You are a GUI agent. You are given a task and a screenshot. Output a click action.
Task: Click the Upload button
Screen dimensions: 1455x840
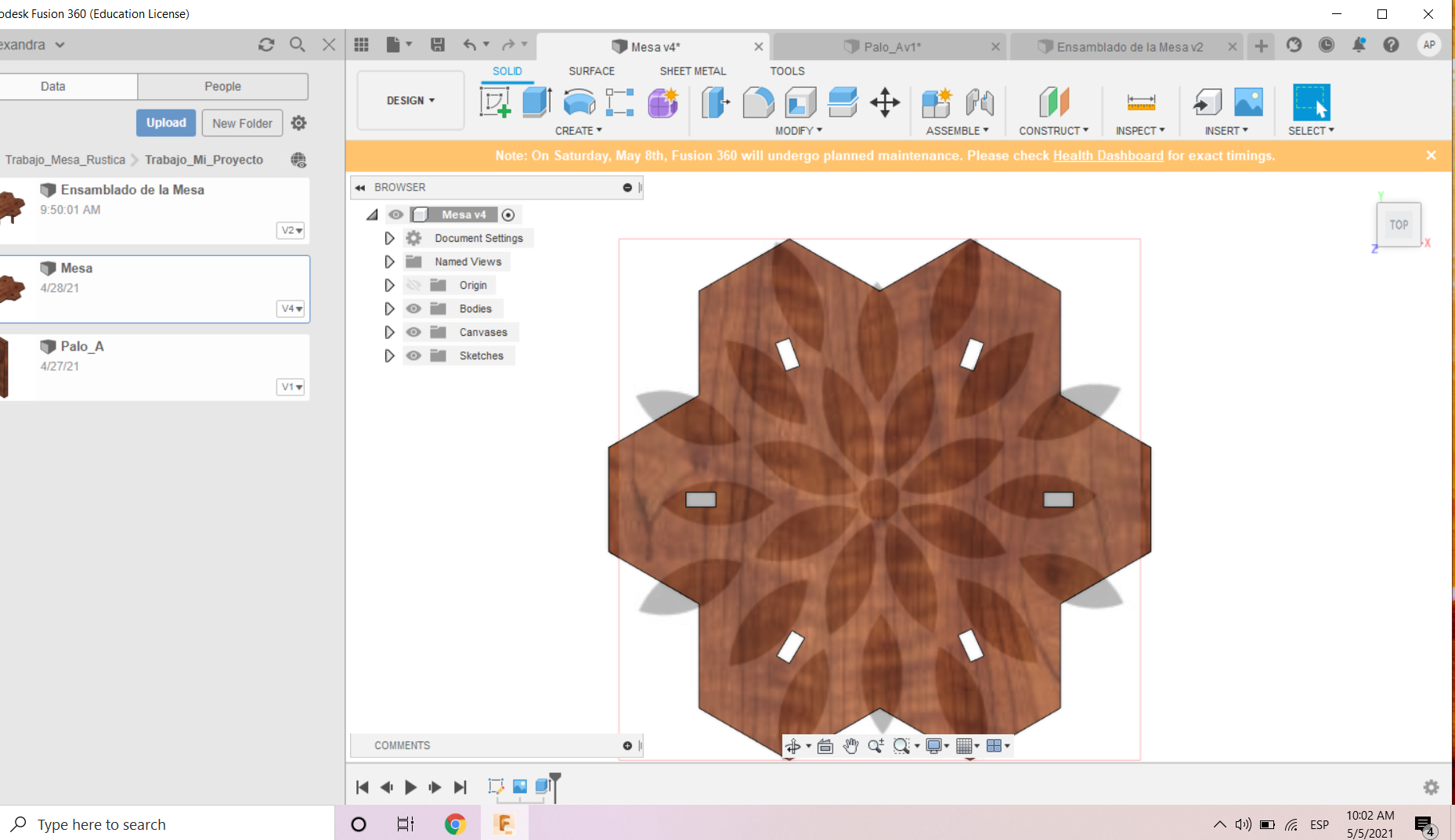pos(166,123)
